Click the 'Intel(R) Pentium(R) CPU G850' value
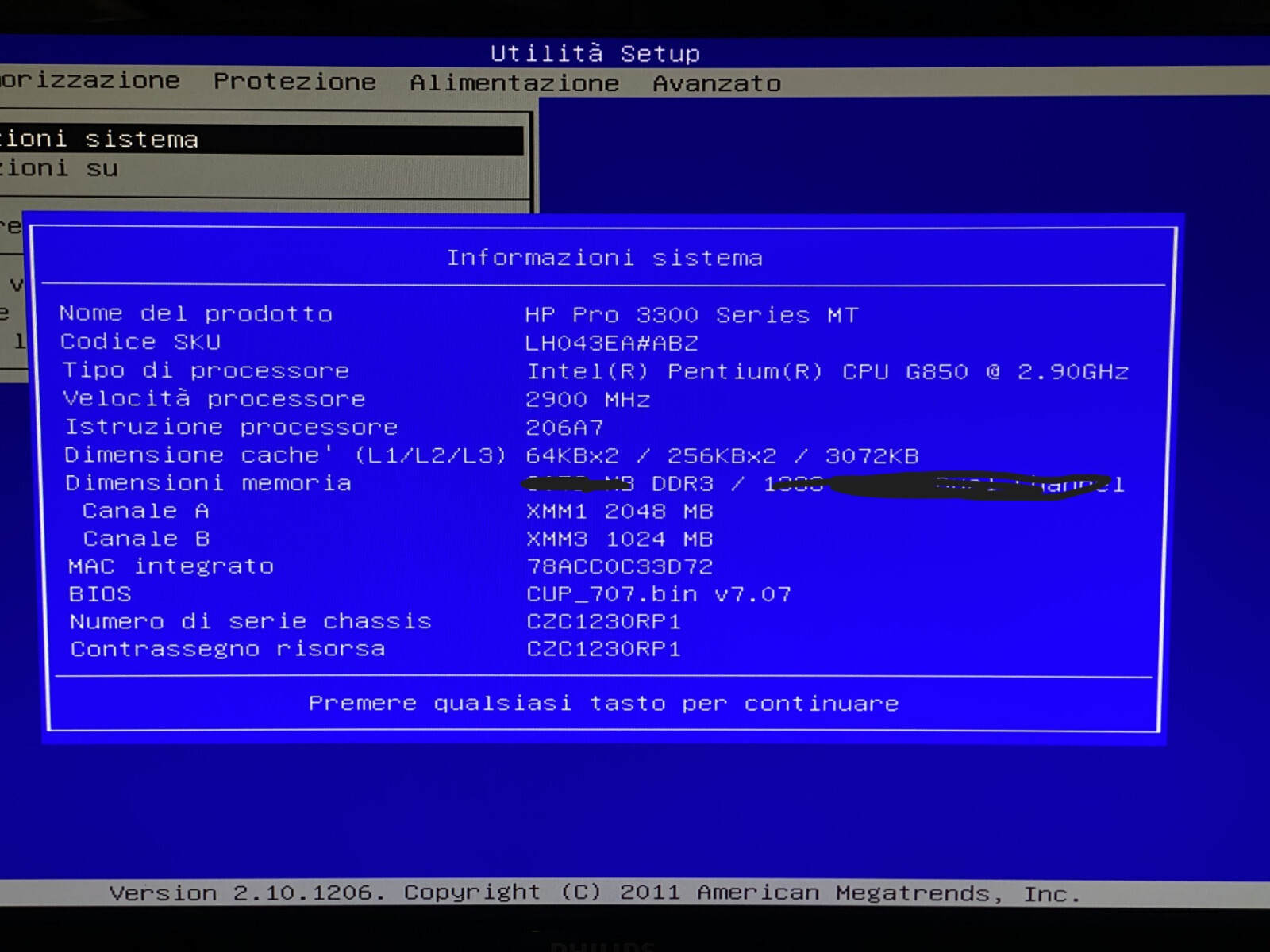Screen dimensions: 1270x952 click(x=827, y=371)
